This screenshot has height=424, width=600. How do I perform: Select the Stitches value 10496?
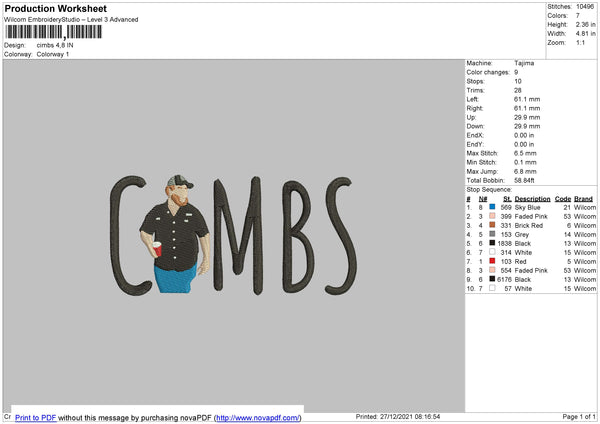(x=585, y=7)
